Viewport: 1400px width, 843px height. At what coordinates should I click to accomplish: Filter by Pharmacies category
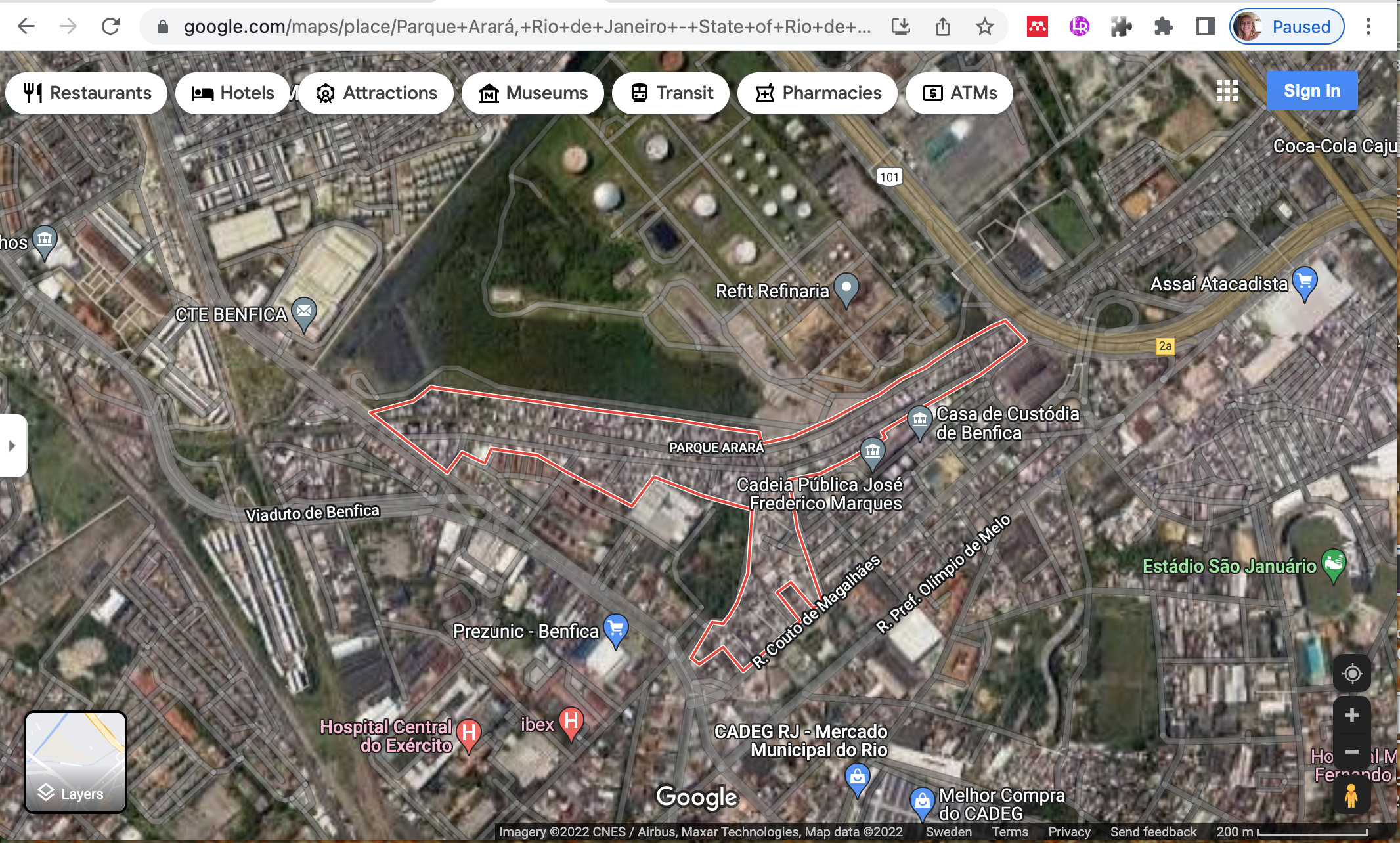coord(818,93)
